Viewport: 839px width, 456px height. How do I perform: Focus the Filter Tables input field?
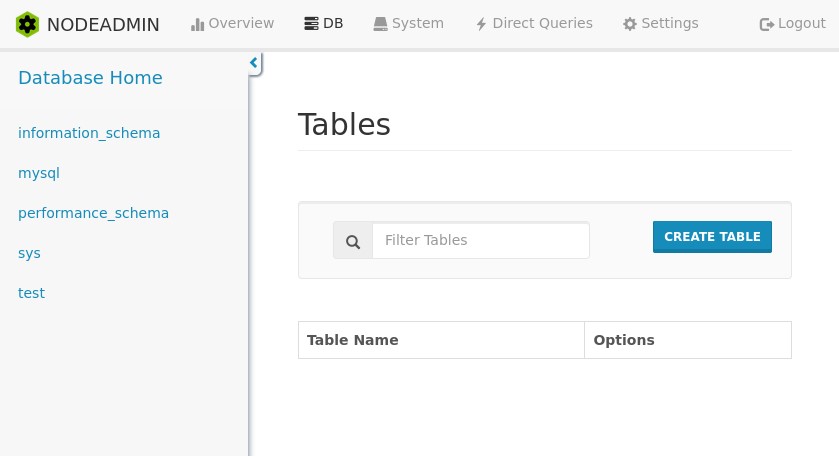pos(480,240)
